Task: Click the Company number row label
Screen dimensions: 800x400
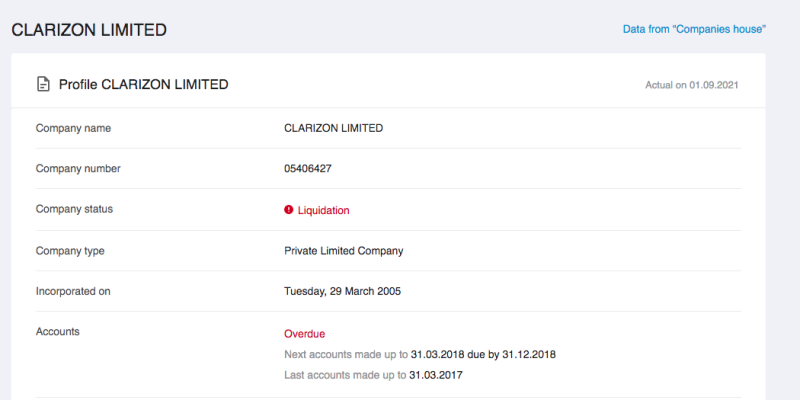Action: click(x=78, y=168)
